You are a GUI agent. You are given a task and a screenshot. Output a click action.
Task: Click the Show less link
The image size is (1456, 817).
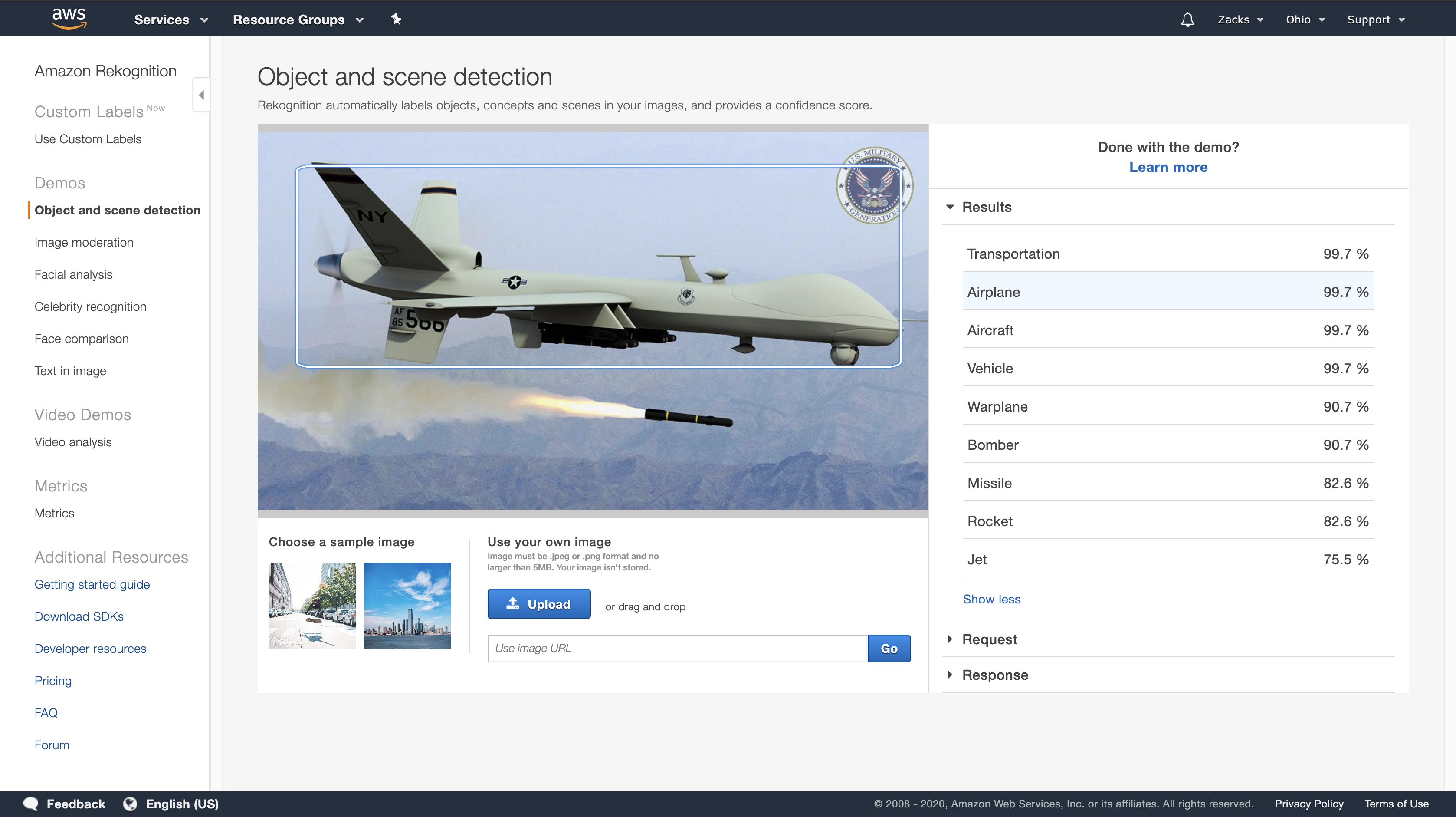[x=991, y=599]
